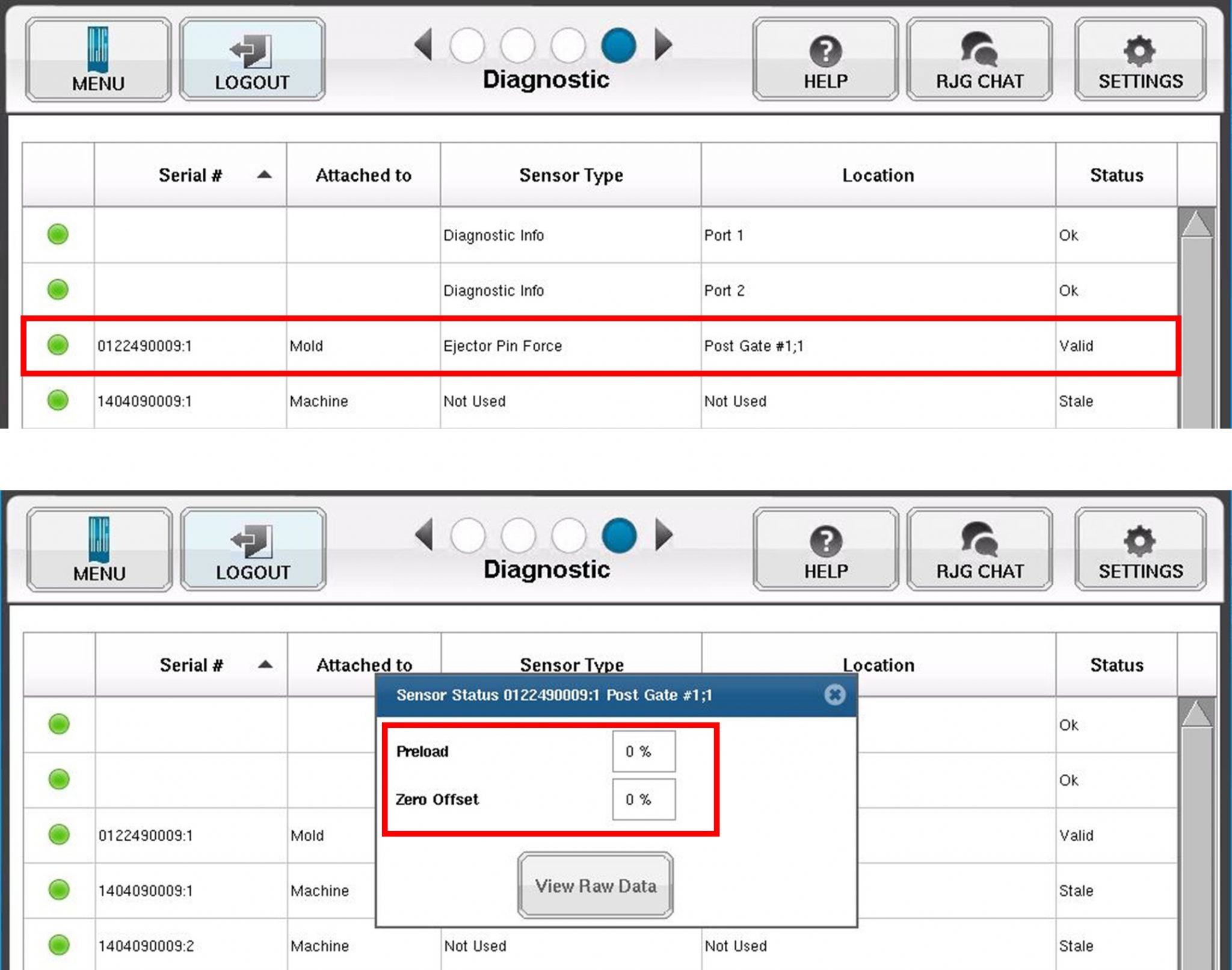Go to previous page arrow, top panel
Screen dimensions: 1232x970
[424, 45]
